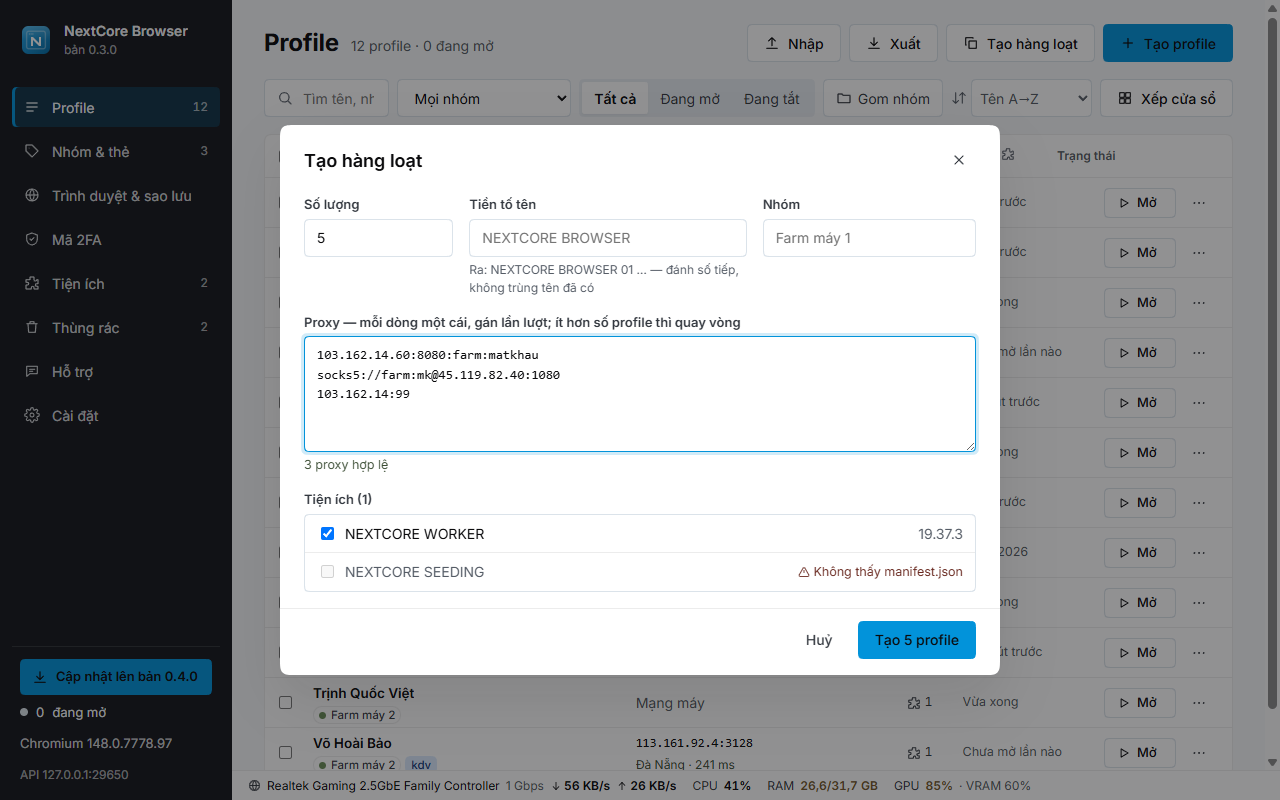Click the puzzle icon in the table header
Viewport: 1280px width, 800px height.
click(x=1007, y=155)
